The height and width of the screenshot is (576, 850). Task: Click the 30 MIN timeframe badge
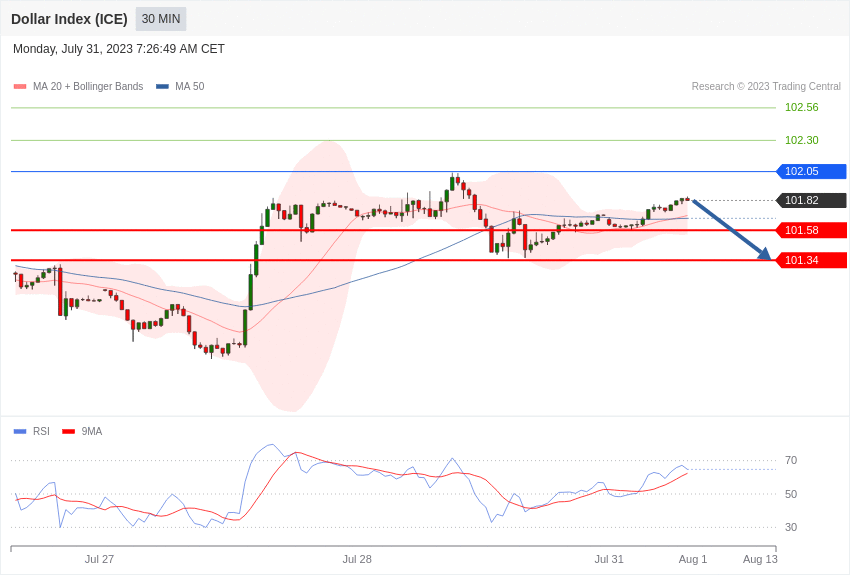(x=161, y=19)
